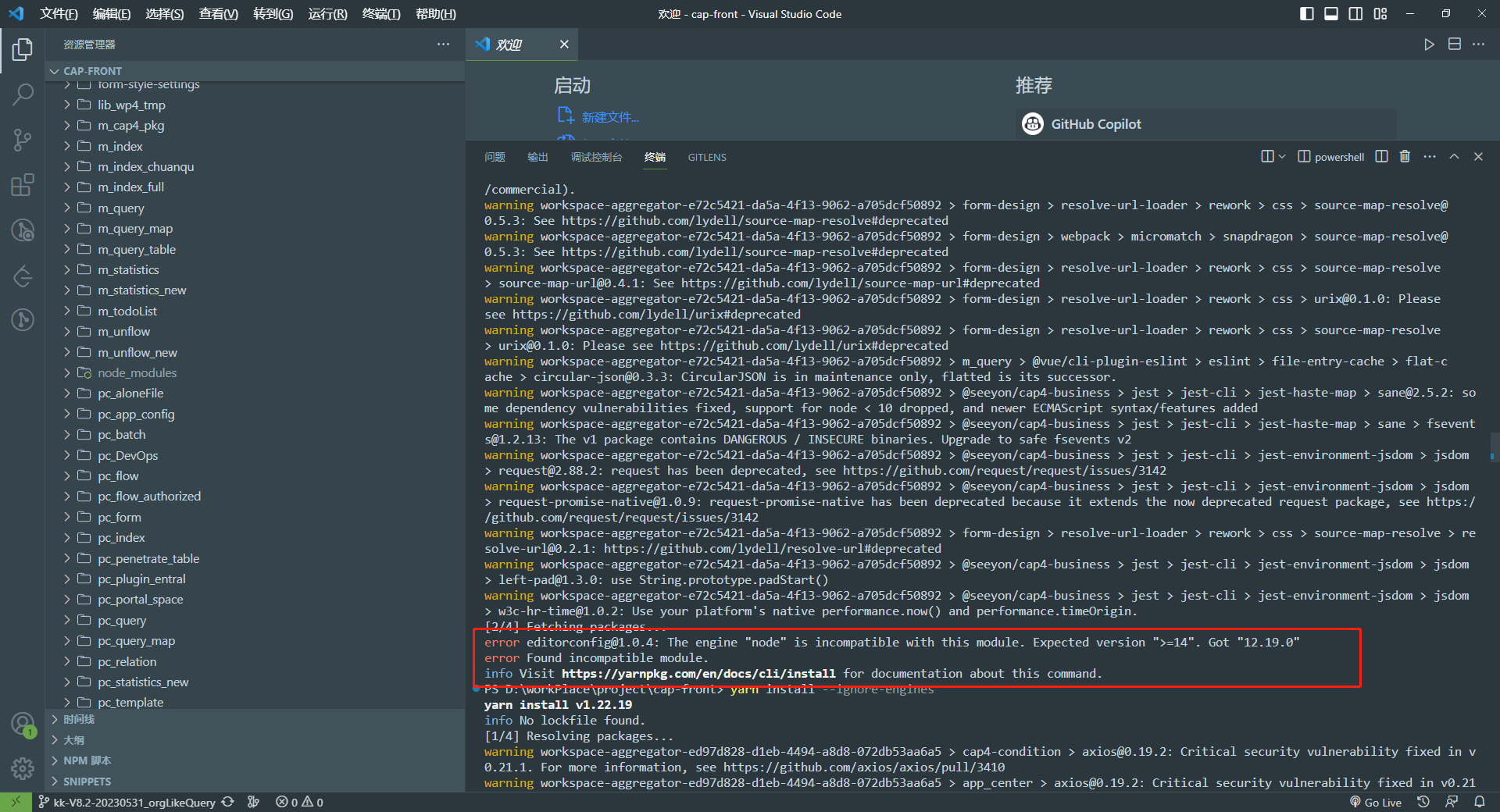Click the 新建文件... link
Viewport: 1500px width, 812px height.
609,117
